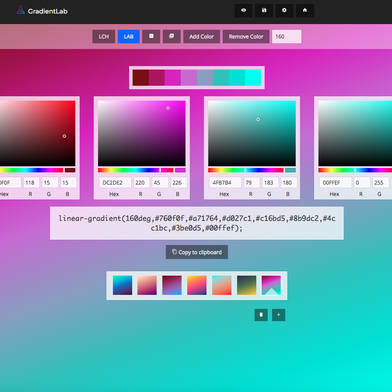
Task: Click the G field showing 45
Action: (160, 183)
